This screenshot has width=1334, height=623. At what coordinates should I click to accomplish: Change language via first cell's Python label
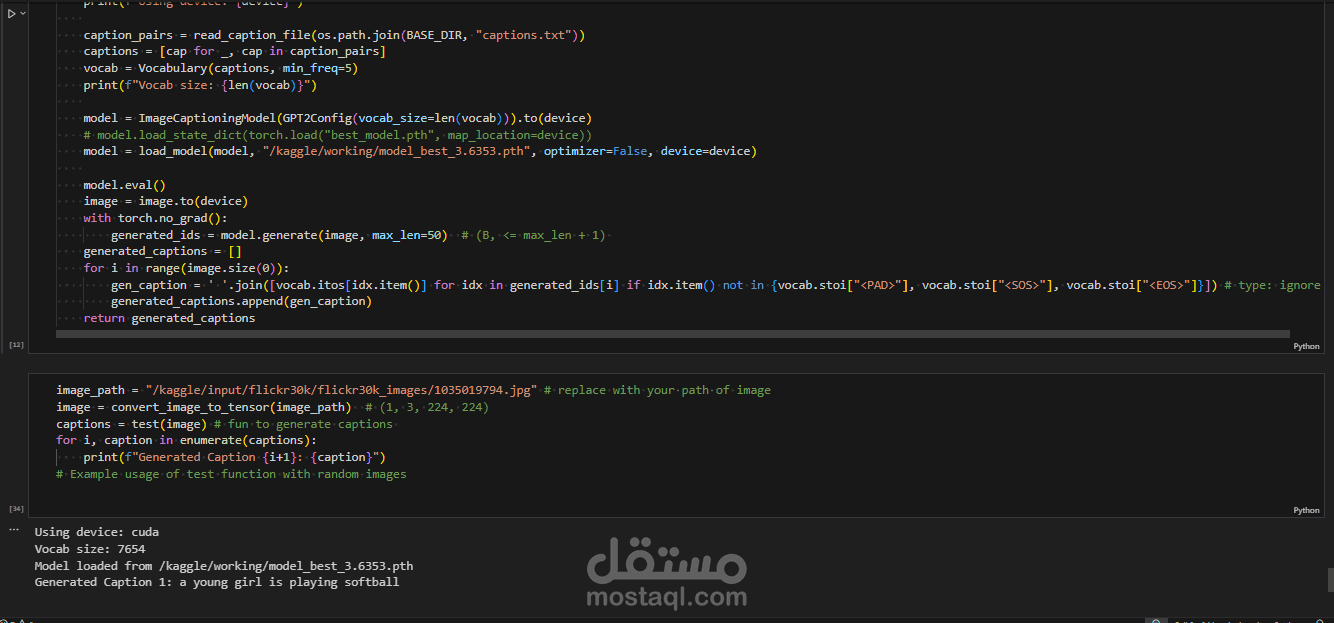tap(1306, 346)
